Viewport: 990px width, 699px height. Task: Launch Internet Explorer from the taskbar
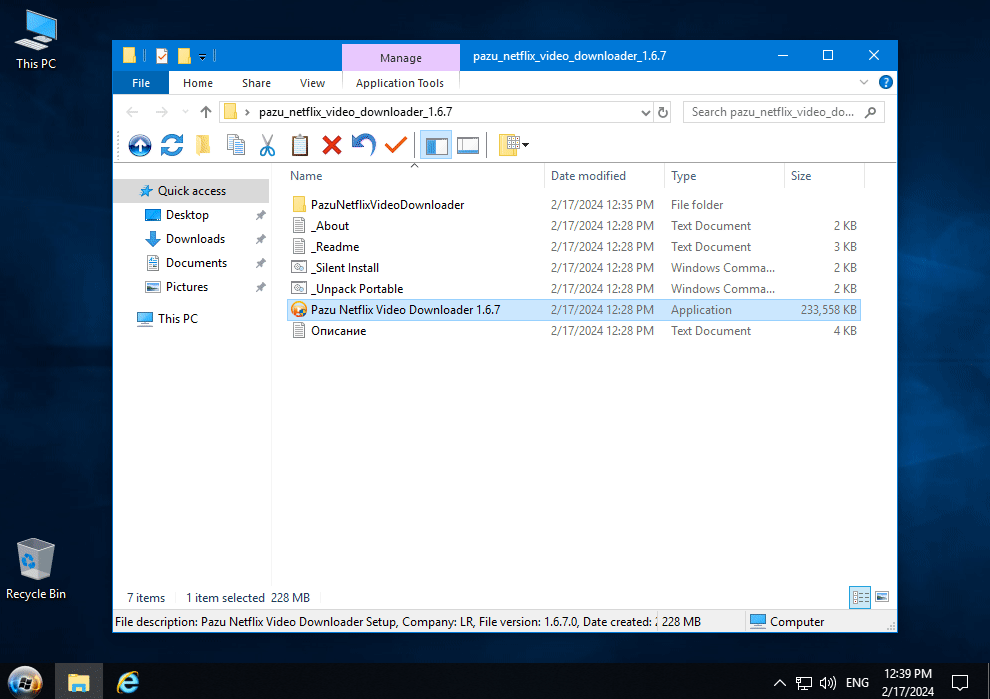pos(128,682)
